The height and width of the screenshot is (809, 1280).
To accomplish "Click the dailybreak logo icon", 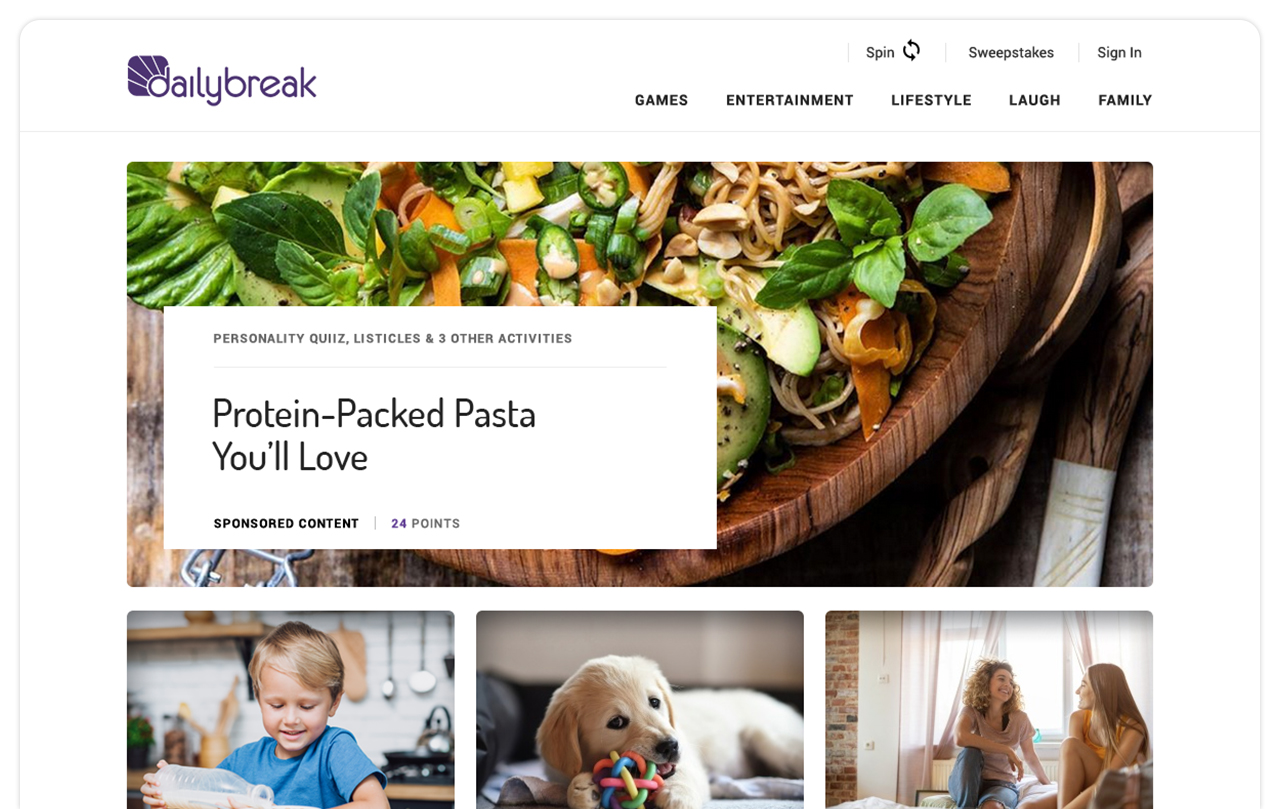I will 148,77.
